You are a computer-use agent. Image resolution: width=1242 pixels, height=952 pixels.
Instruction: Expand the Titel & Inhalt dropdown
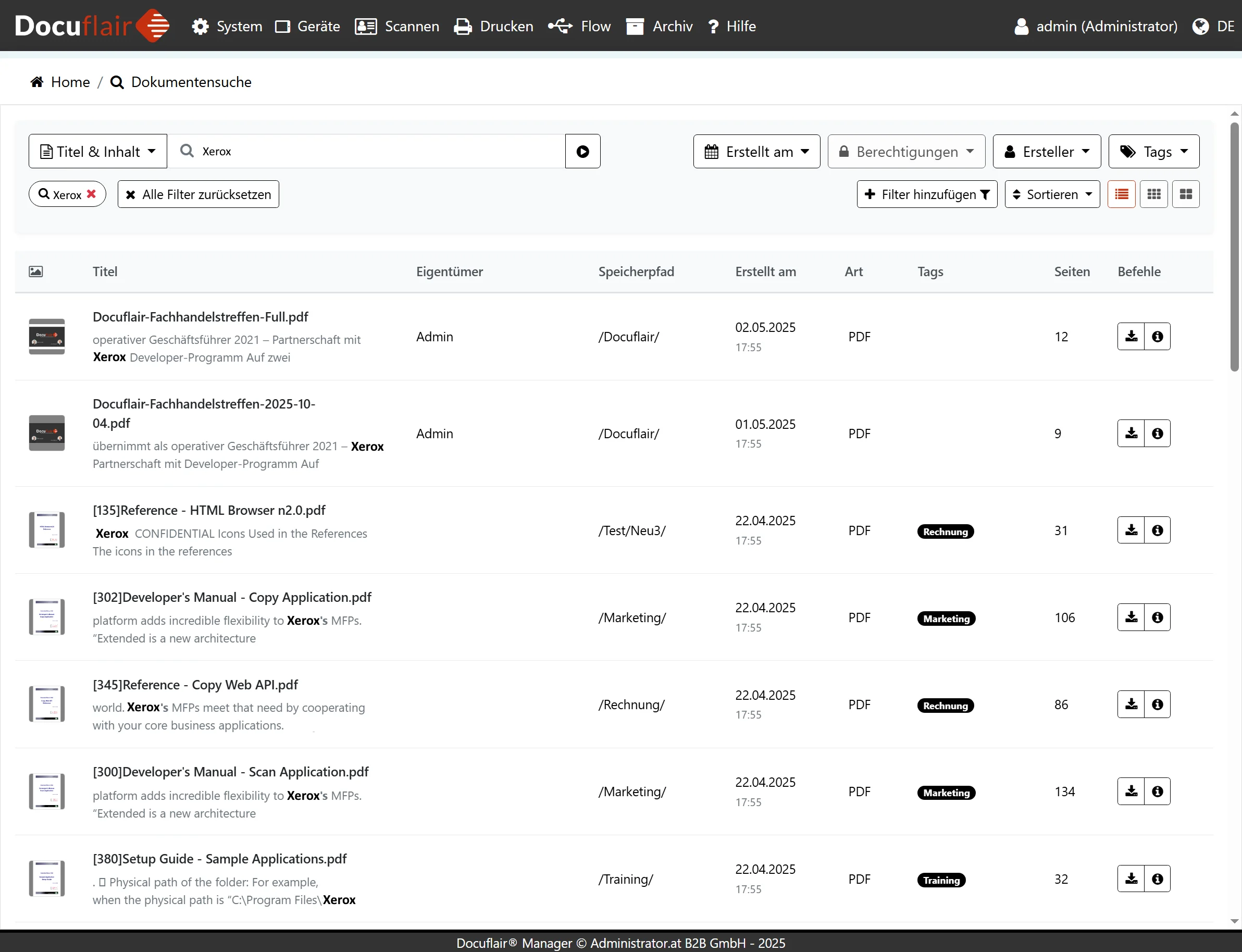tap(98, 151)
